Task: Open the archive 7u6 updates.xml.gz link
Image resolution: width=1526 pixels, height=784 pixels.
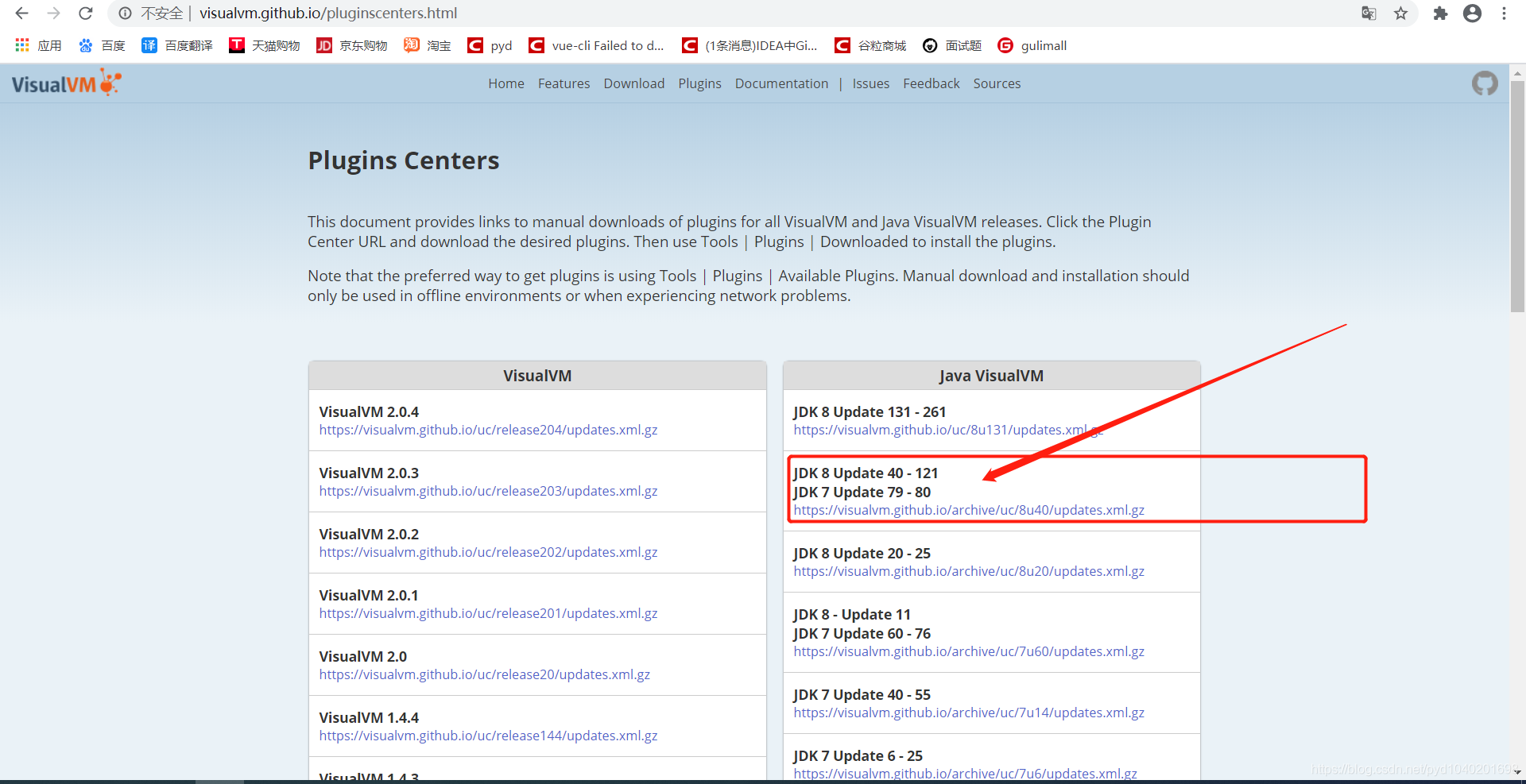Action: coord(965,774)
